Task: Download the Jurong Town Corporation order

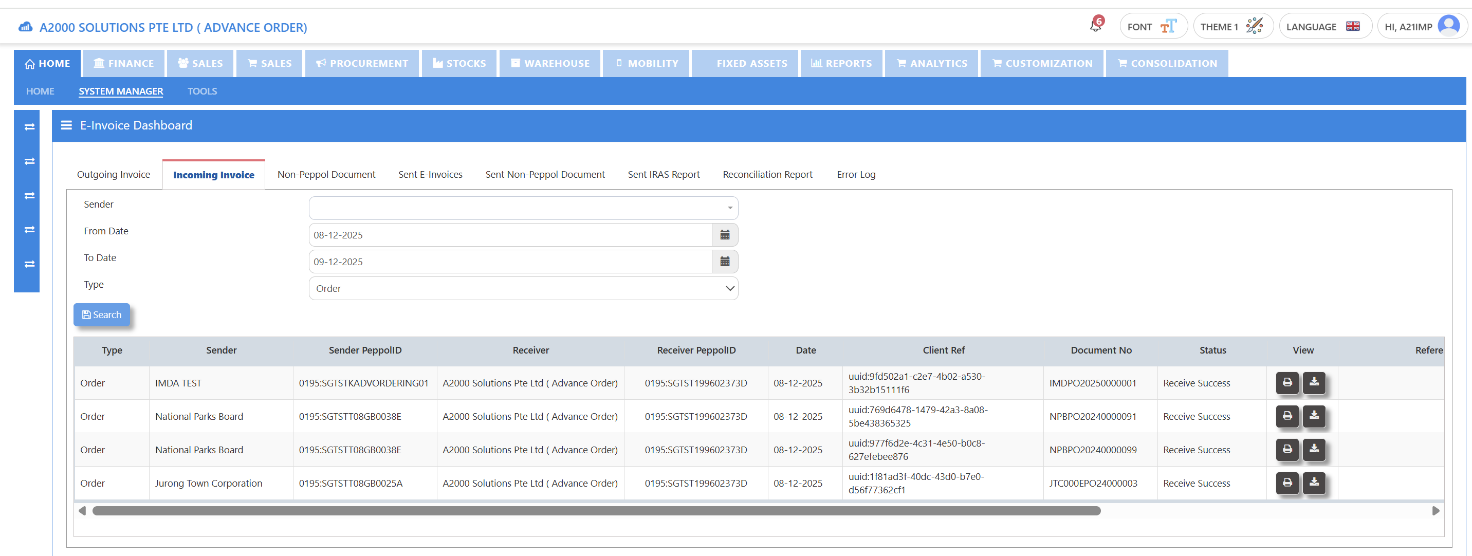Action: [1314, 483]
